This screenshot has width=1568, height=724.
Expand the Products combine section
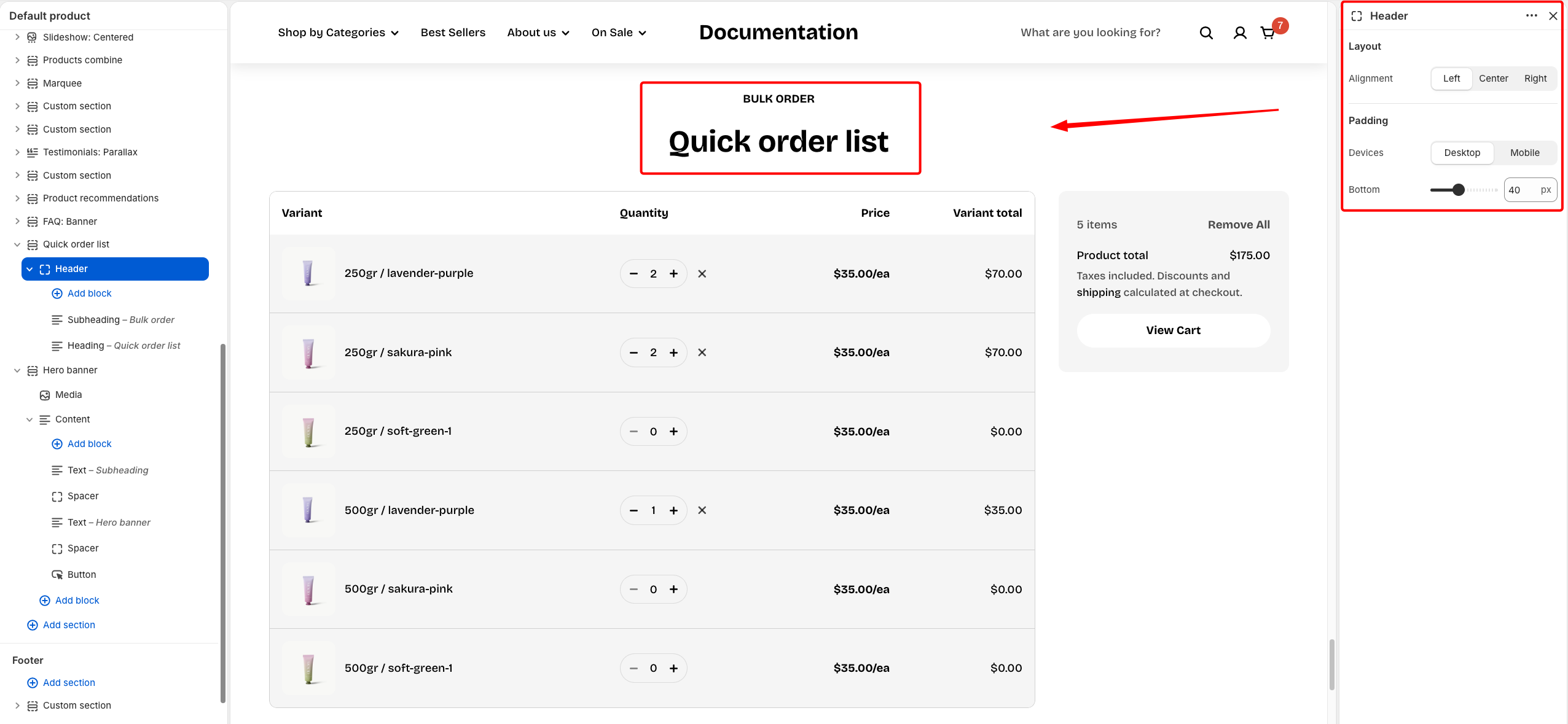point(17,60)
